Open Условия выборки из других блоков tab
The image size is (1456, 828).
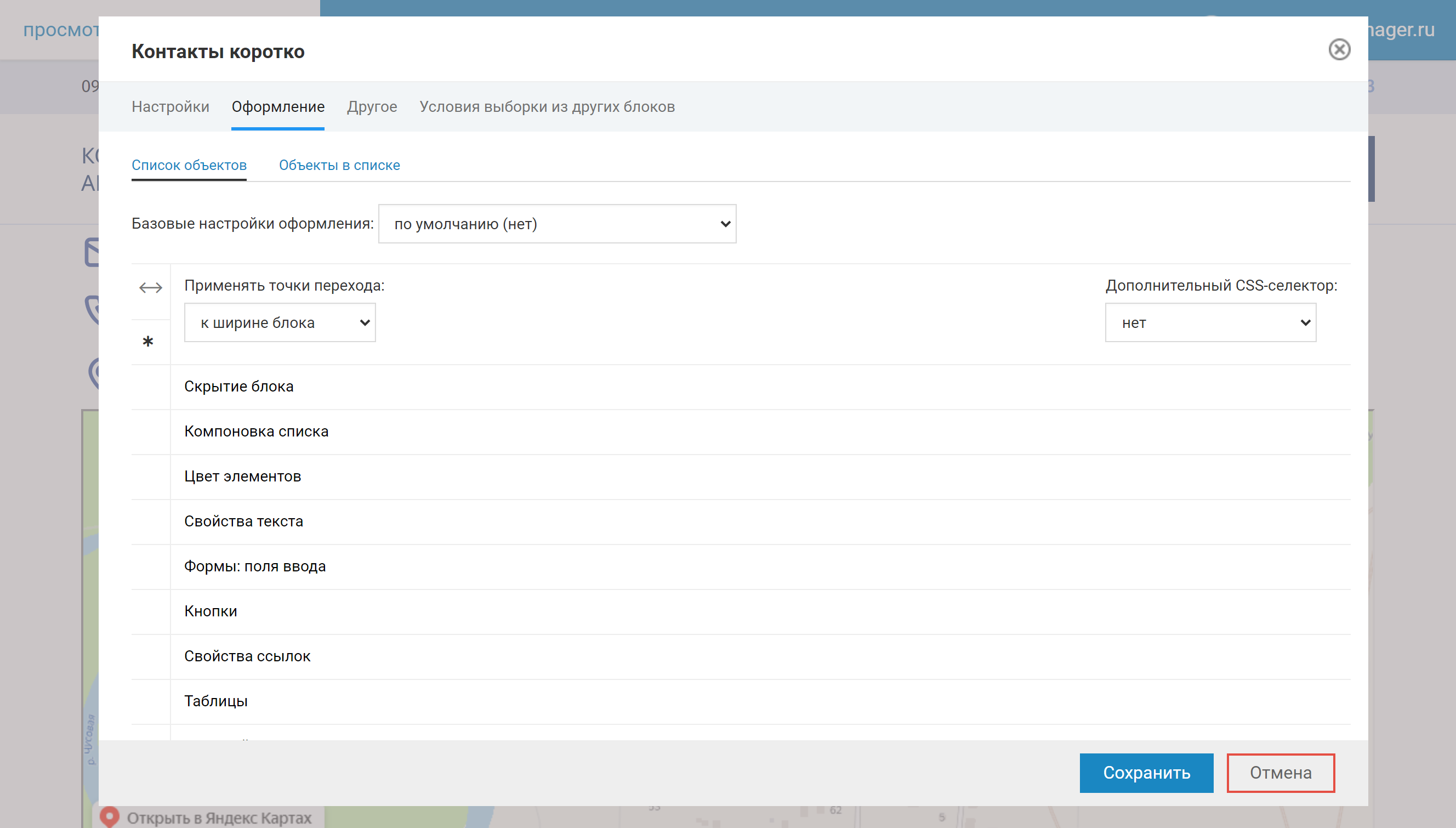pyautogui.click(x=547, y=107)
